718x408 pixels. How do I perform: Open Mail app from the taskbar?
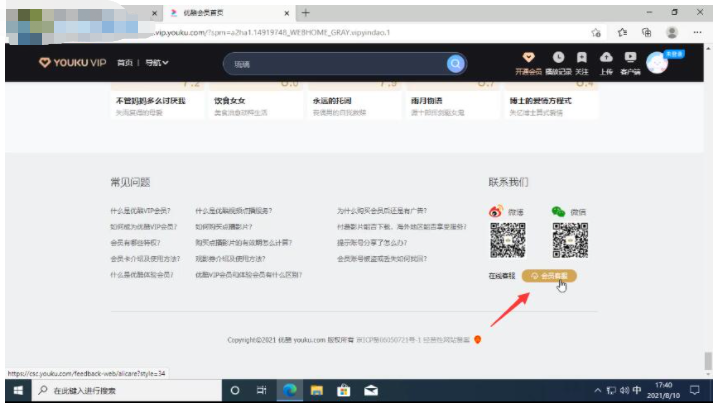pos(371,390)
